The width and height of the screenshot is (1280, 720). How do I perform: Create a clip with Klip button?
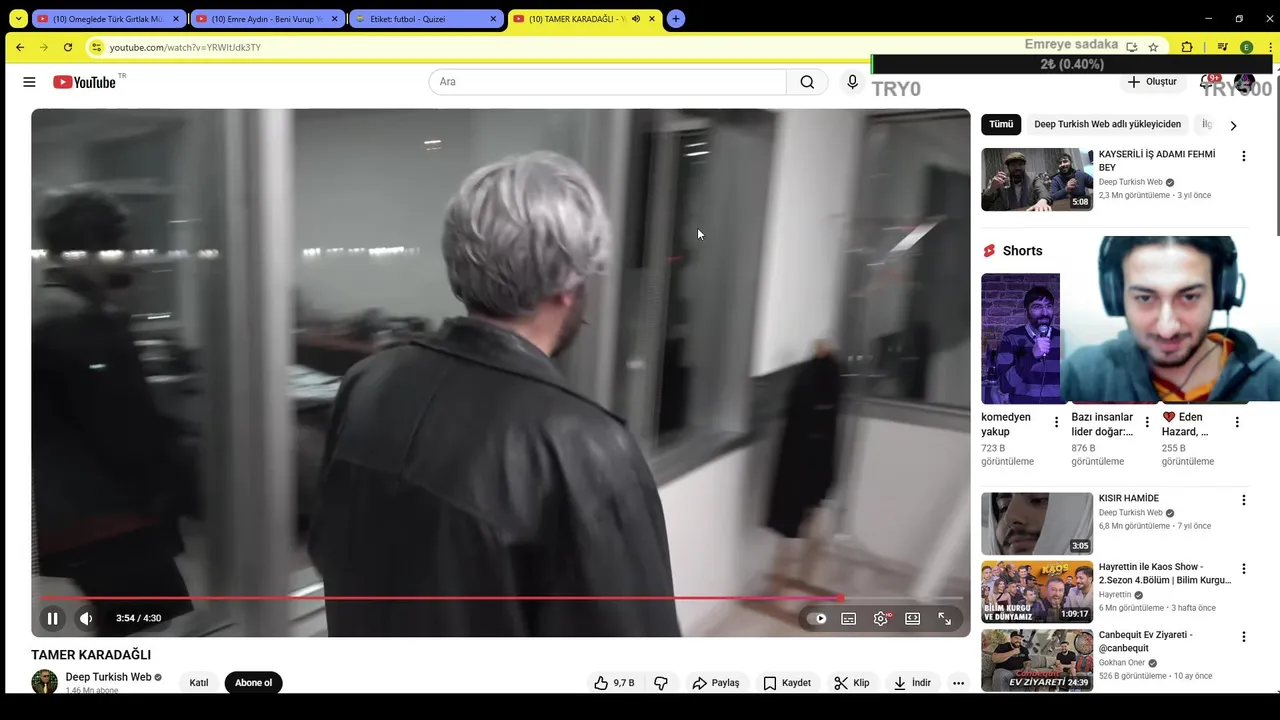[x=852, y=683]
